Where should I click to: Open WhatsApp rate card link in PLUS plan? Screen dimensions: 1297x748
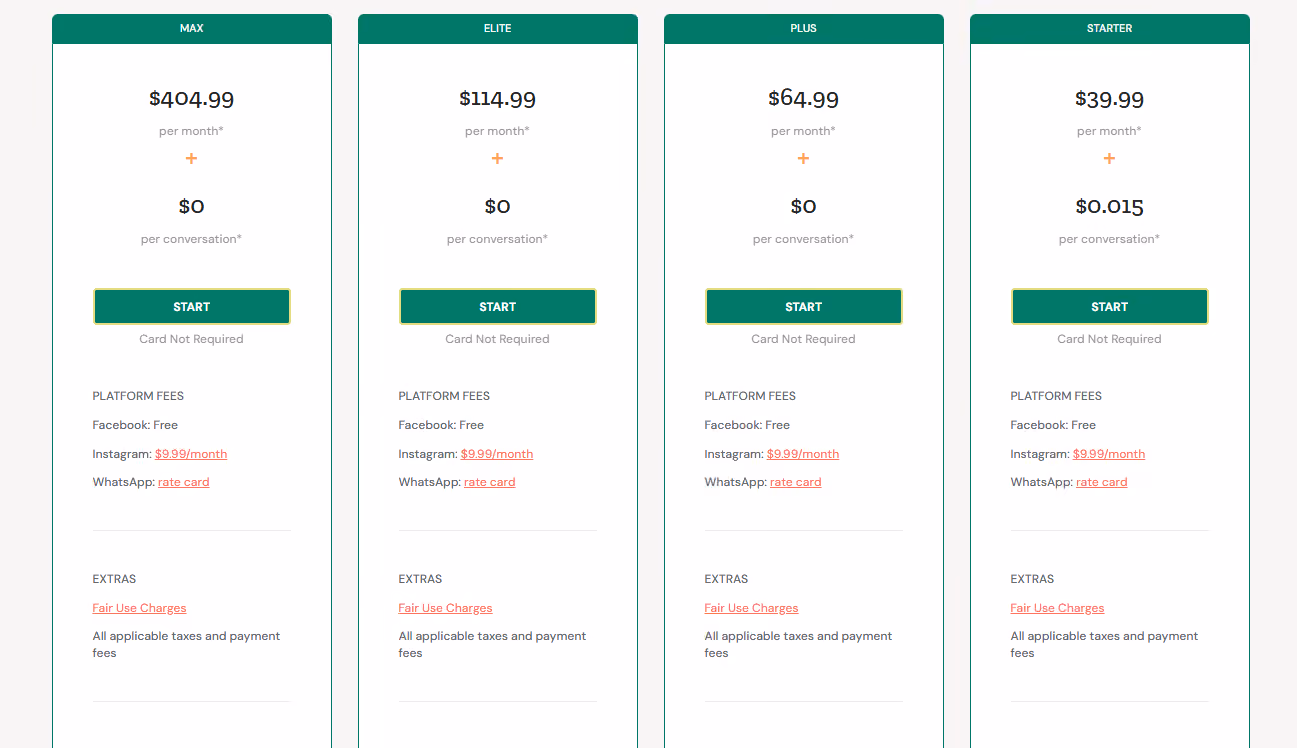click(x=796, y=482)
